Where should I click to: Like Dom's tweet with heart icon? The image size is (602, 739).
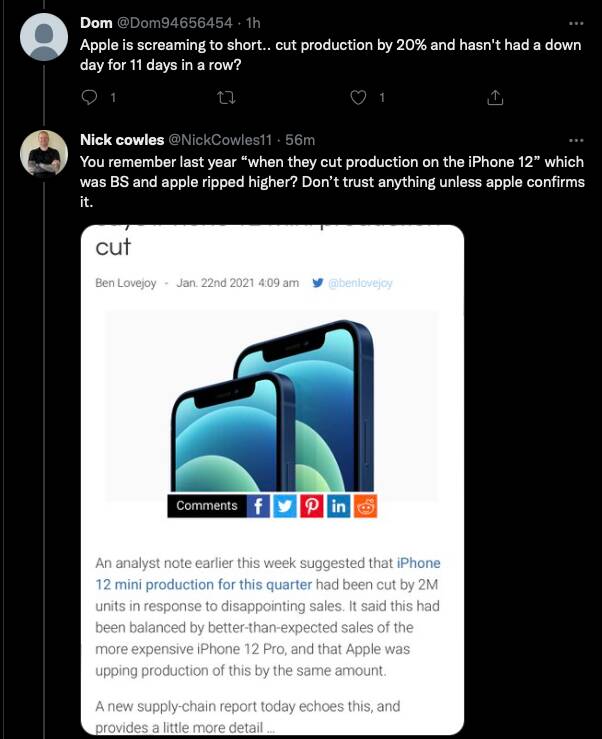tap(359, 97)
